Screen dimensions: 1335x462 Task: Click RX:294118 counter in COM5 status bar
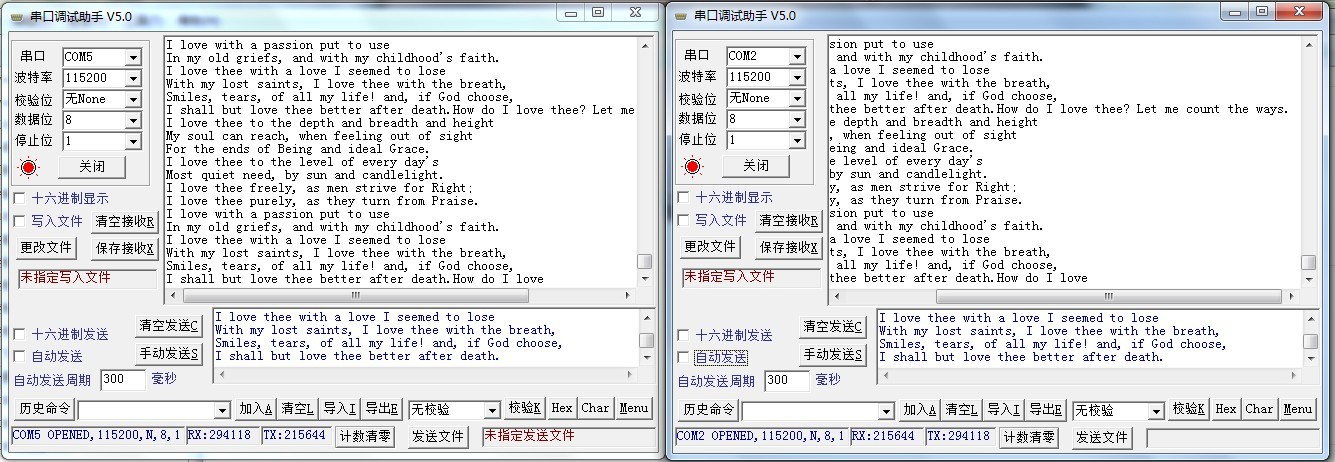(222, 436)
